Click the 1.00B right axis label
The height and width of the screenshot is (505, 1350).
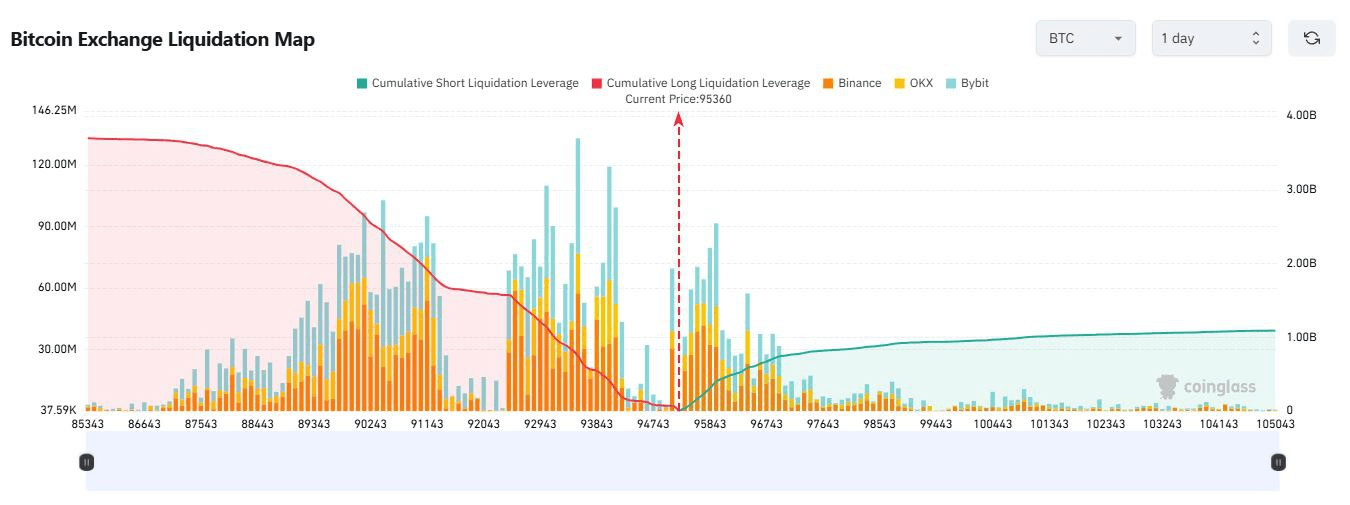(1301, 337)
